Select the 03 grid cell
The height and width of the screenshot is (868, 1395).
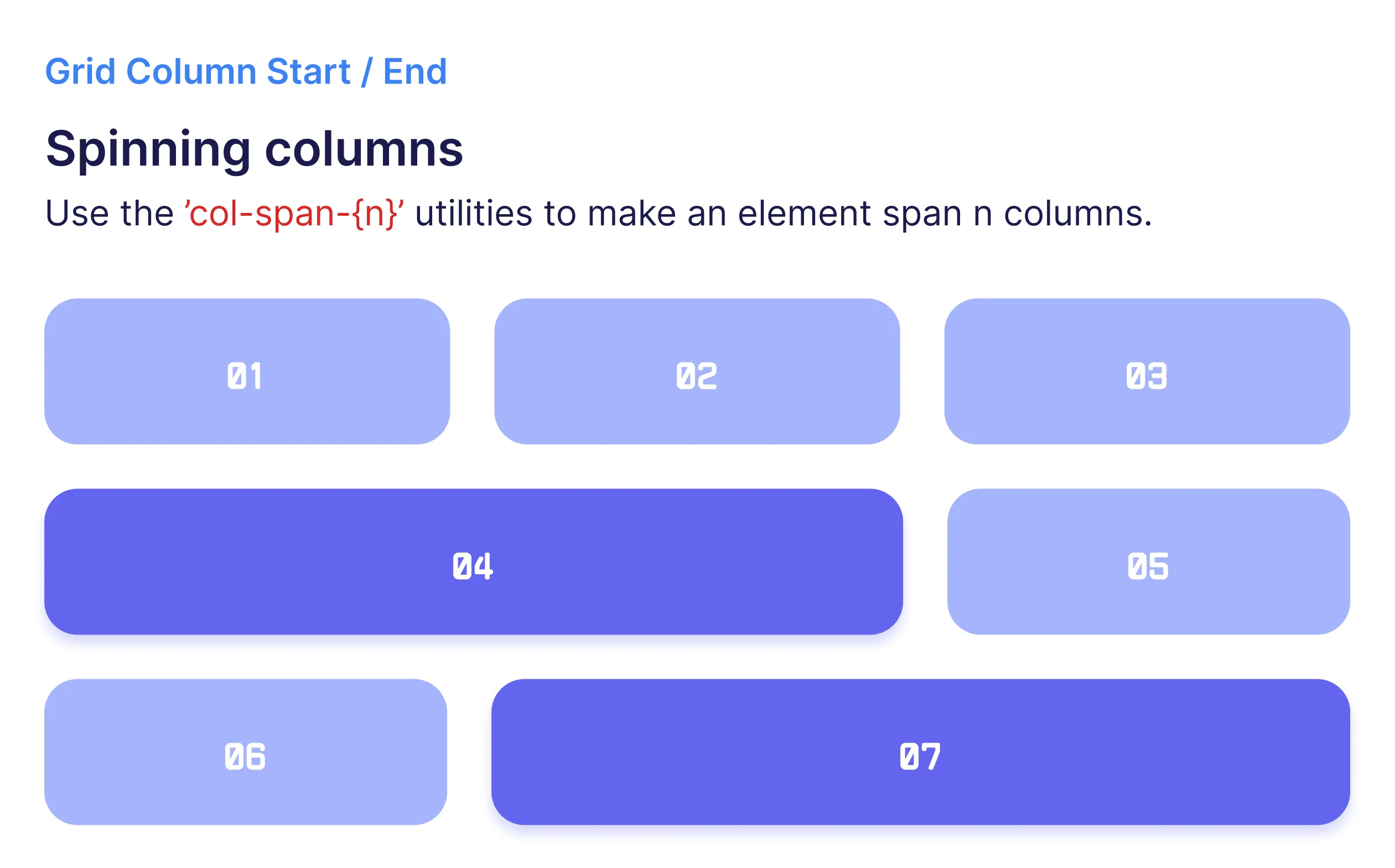pyautogui.click(x=1147, y=371)
